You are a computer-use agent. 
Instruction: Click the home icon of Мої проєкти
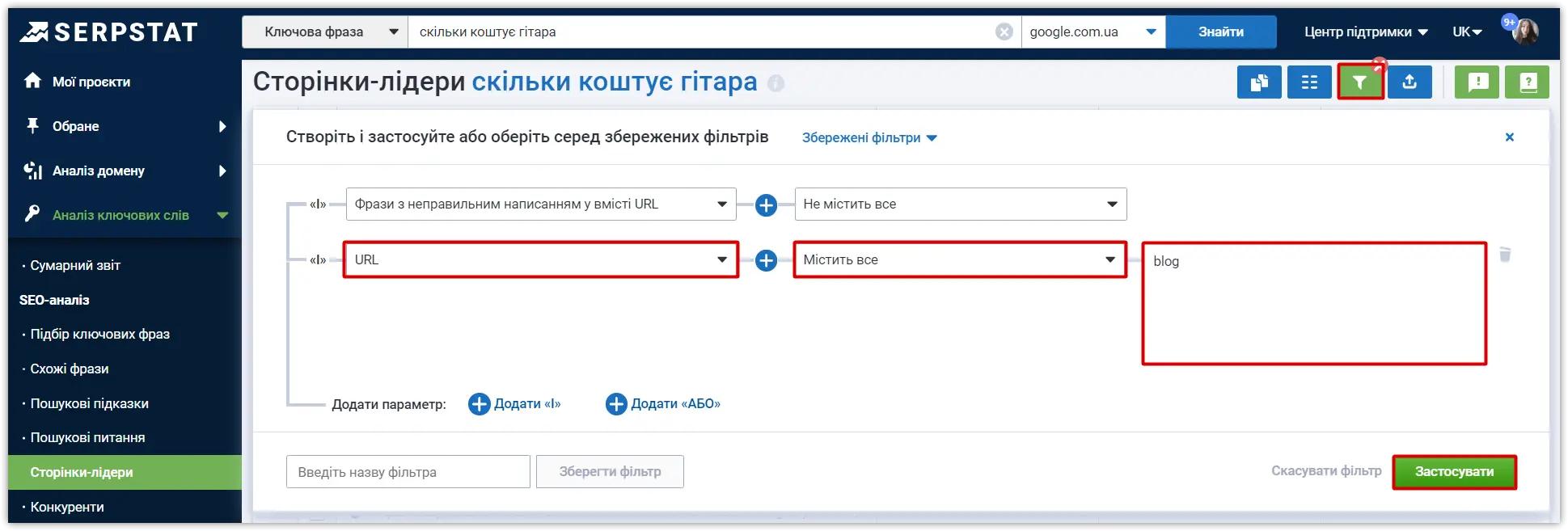click(x=32, y=81)
